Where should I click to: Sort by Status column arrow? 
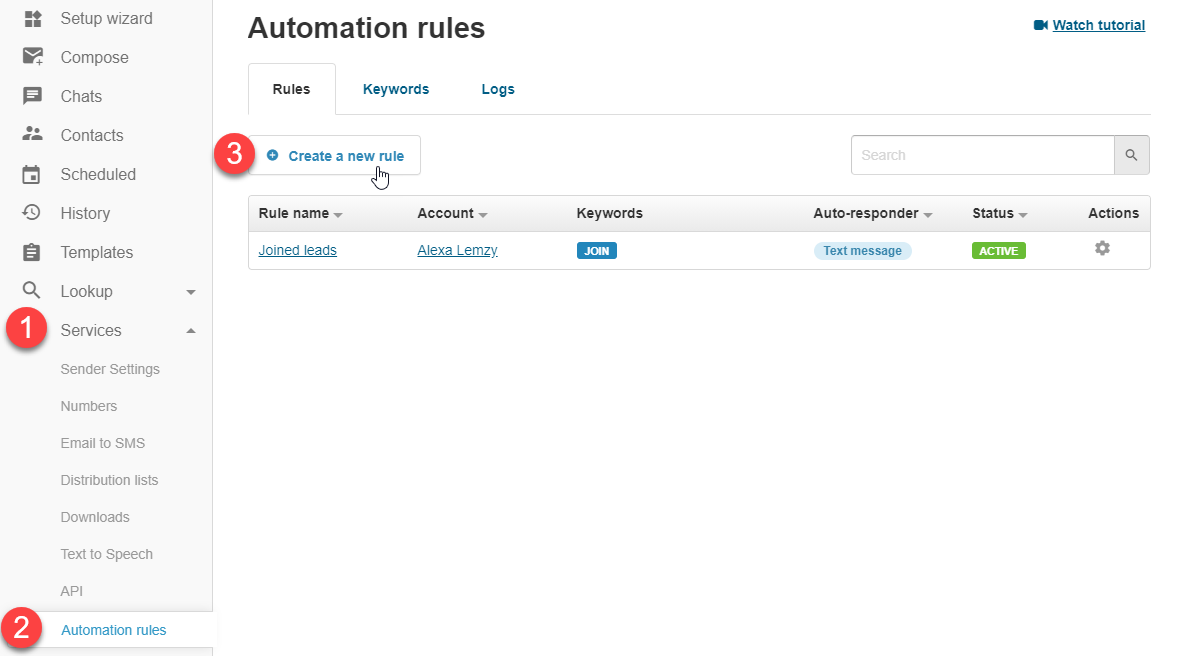(x=1023, y=215)
